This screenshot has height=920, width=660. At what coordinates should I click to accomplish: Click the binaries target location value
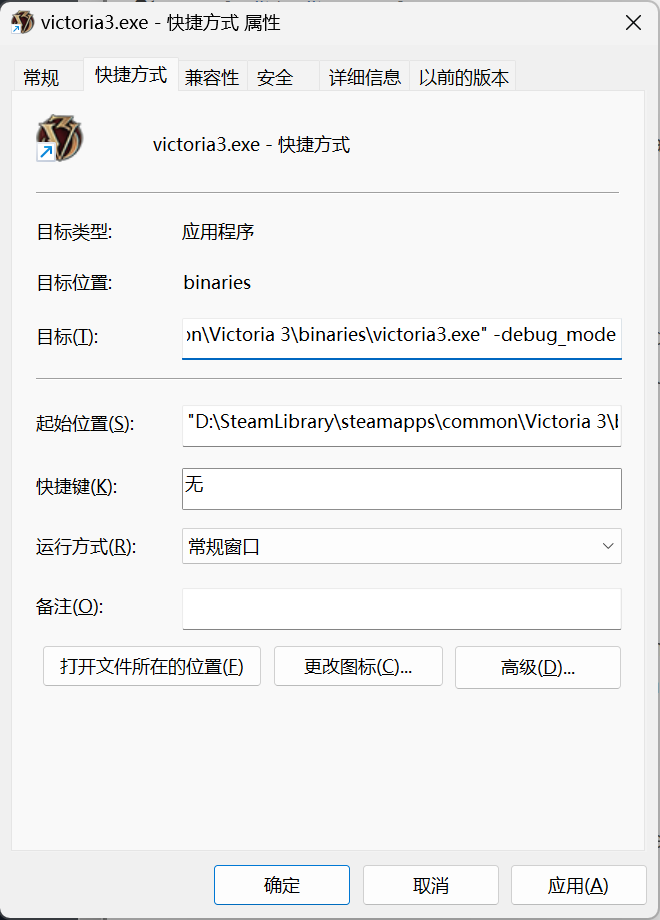(x=217, y=283)
